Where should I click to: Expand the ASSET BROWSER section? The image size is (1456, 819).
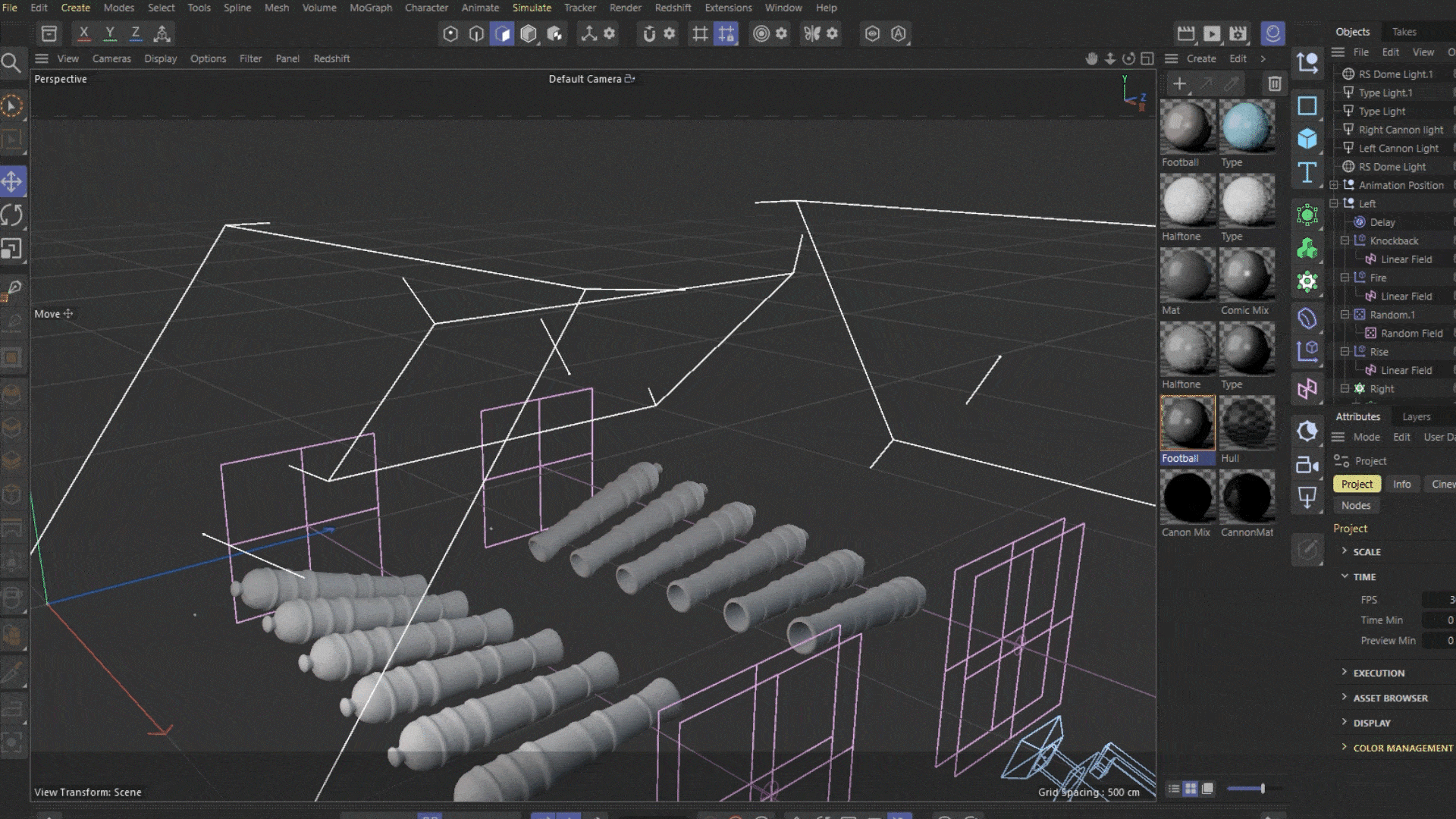click(x=1345, y=698)
